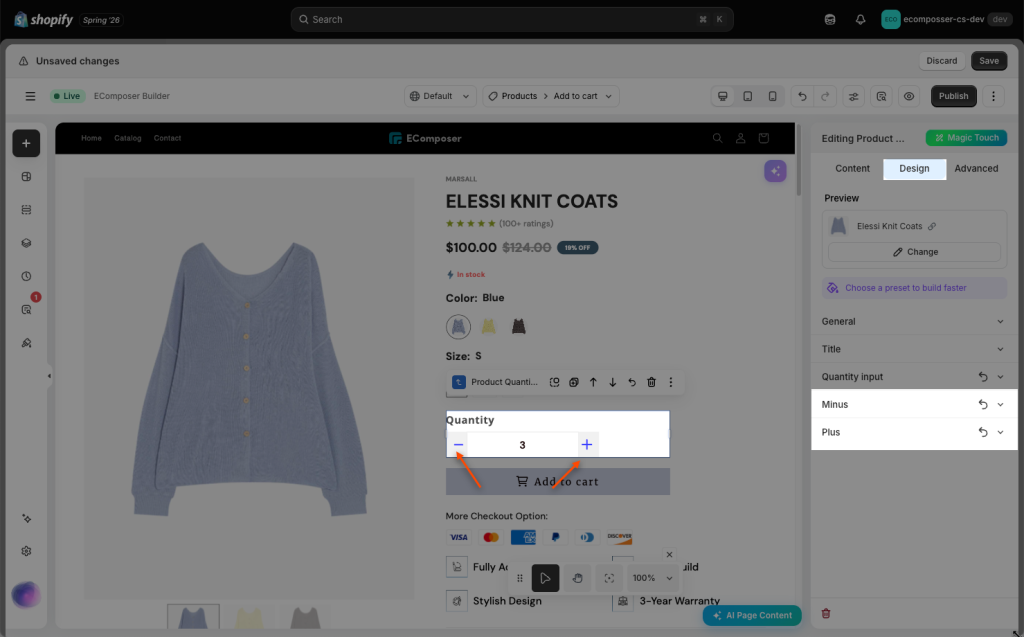
Task: Switch to the Content tab
Action: pos(852,169)
